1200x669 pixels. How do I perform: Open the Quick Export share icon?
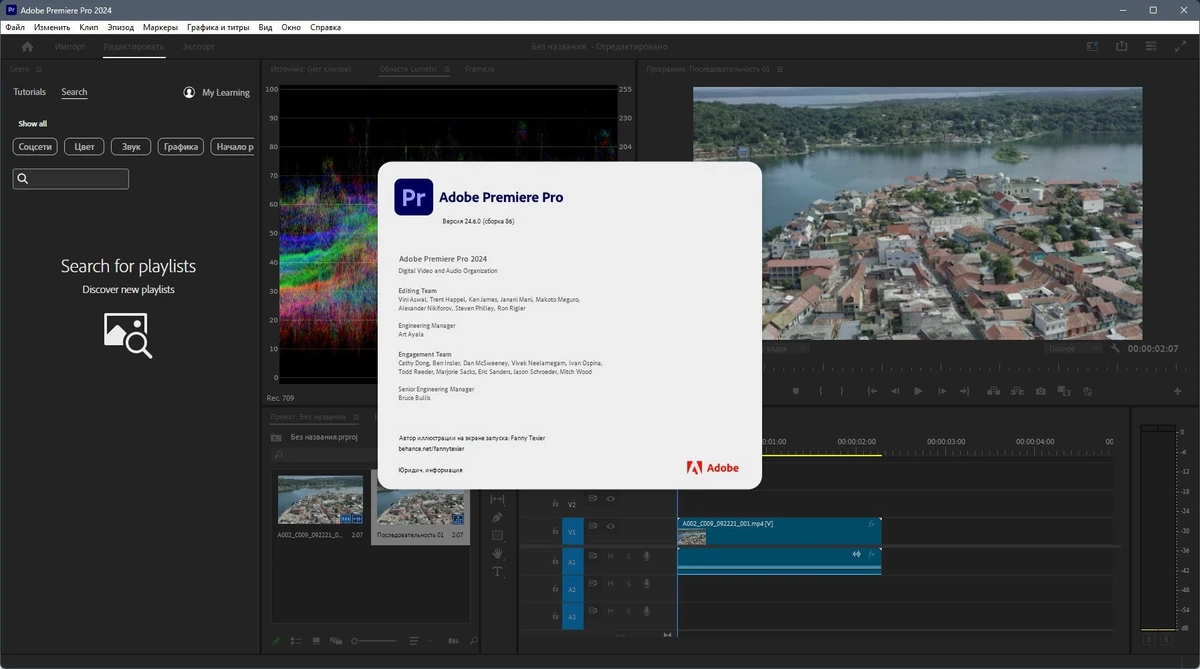1122,46
